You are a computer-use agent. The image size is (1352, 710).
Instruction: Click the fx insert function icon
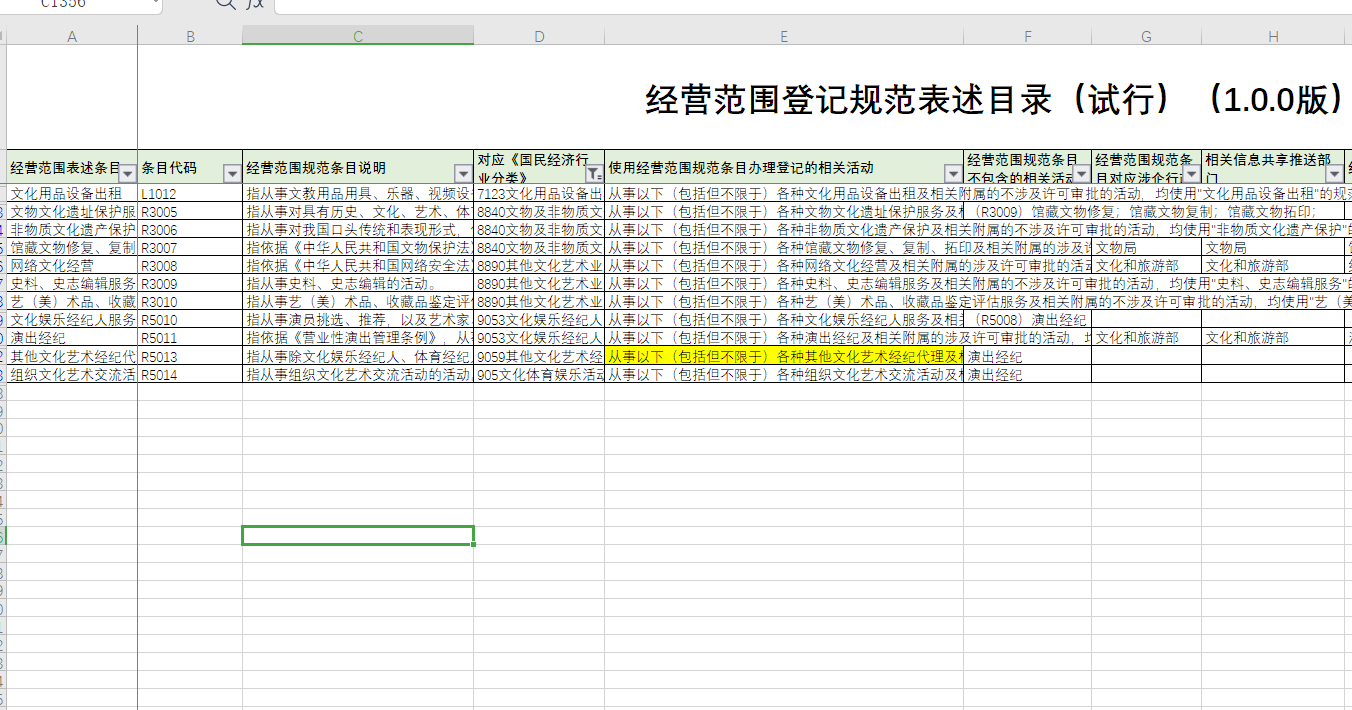tap(256, 4)
